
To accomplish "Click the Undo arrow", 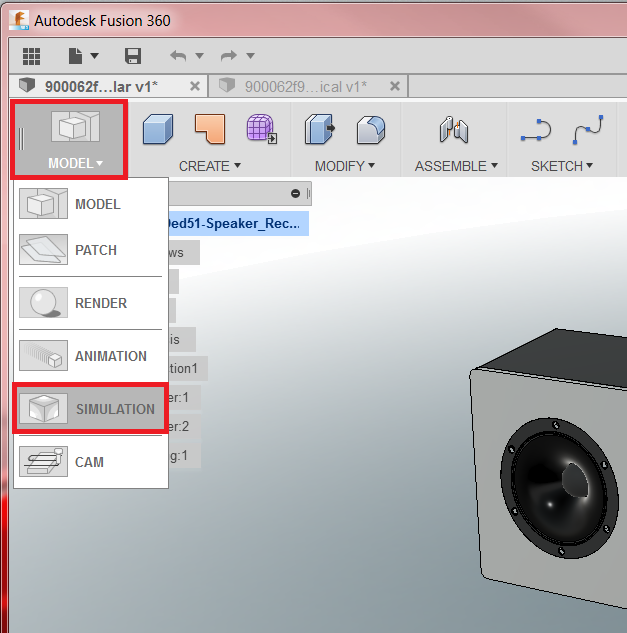I will [178, 55].
